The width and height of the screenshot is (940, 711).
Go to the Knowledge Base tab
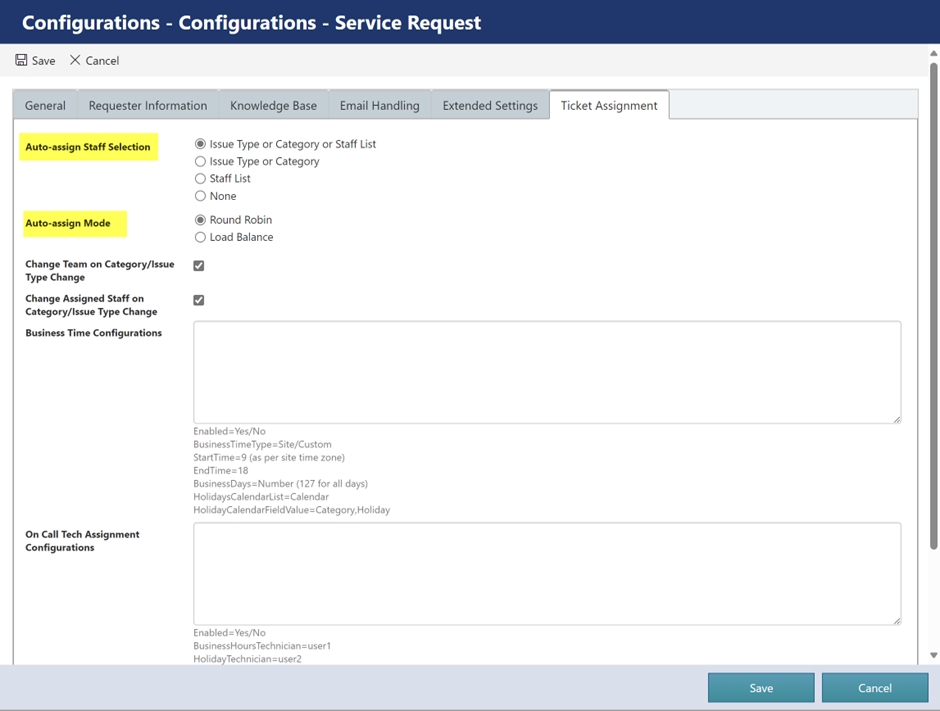point(273,105)
